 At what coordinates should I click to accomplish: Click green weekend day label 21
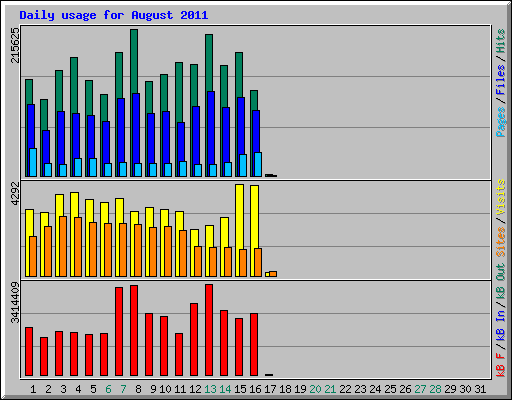point(330,389)
